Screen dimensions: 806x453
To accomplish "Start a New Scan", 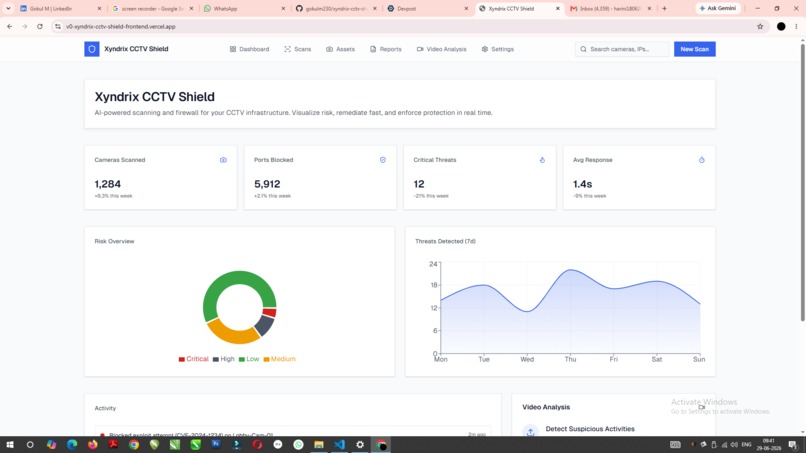I will 694,49.
